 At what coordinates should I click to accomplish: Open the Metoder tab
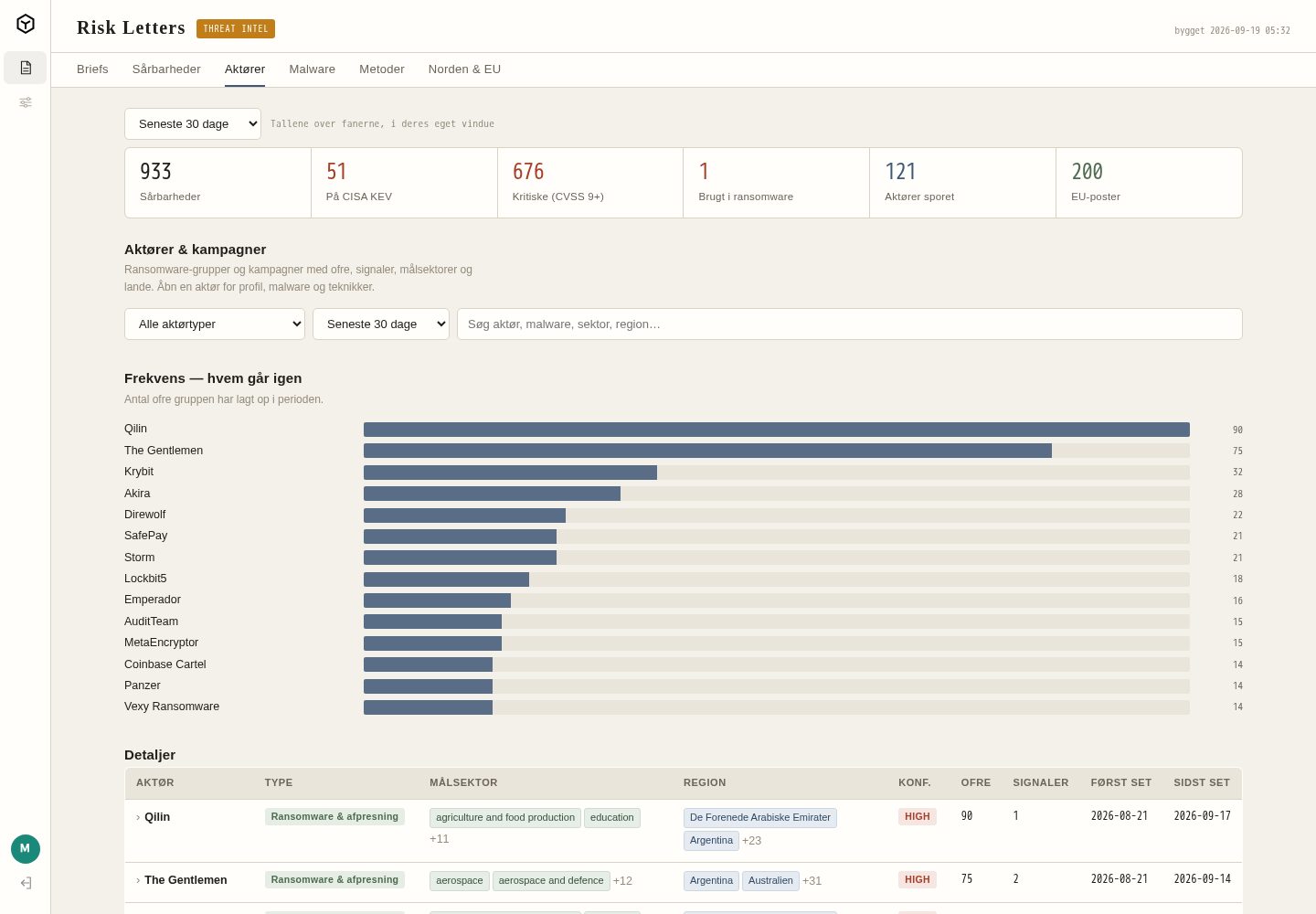(x=382, y=69)
